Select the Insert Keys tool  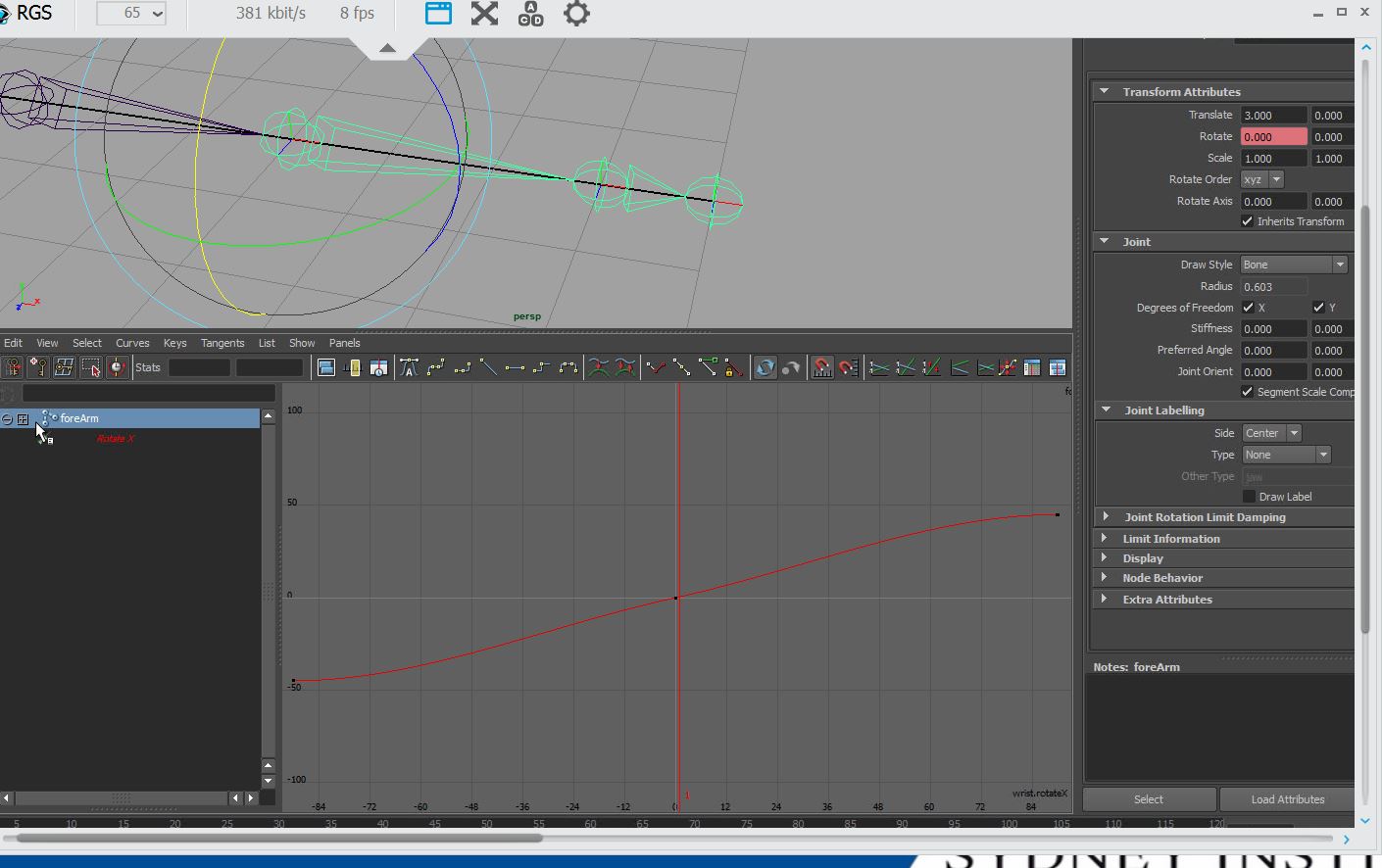pyautogui.click(x=38, y=367)
